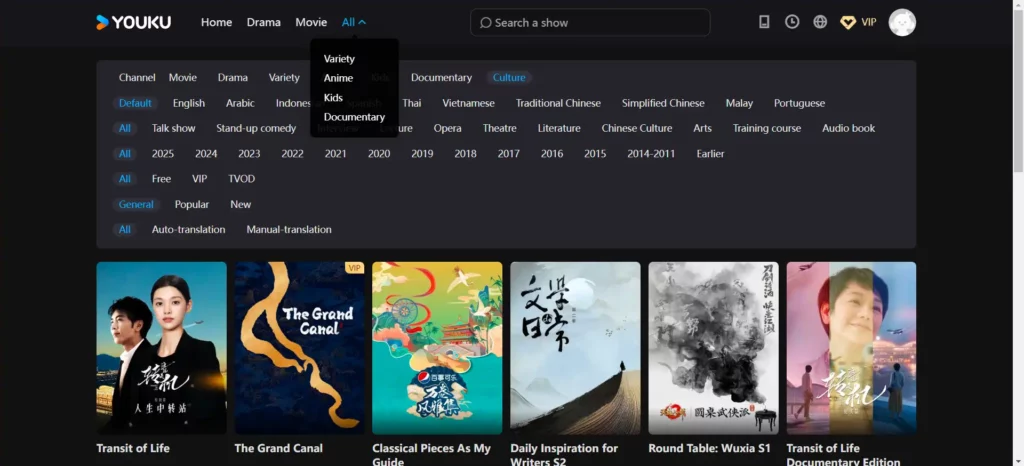Screen dimensions: 1024x466
Task: Filter genre by Audio book
Action: pos(848,129)
